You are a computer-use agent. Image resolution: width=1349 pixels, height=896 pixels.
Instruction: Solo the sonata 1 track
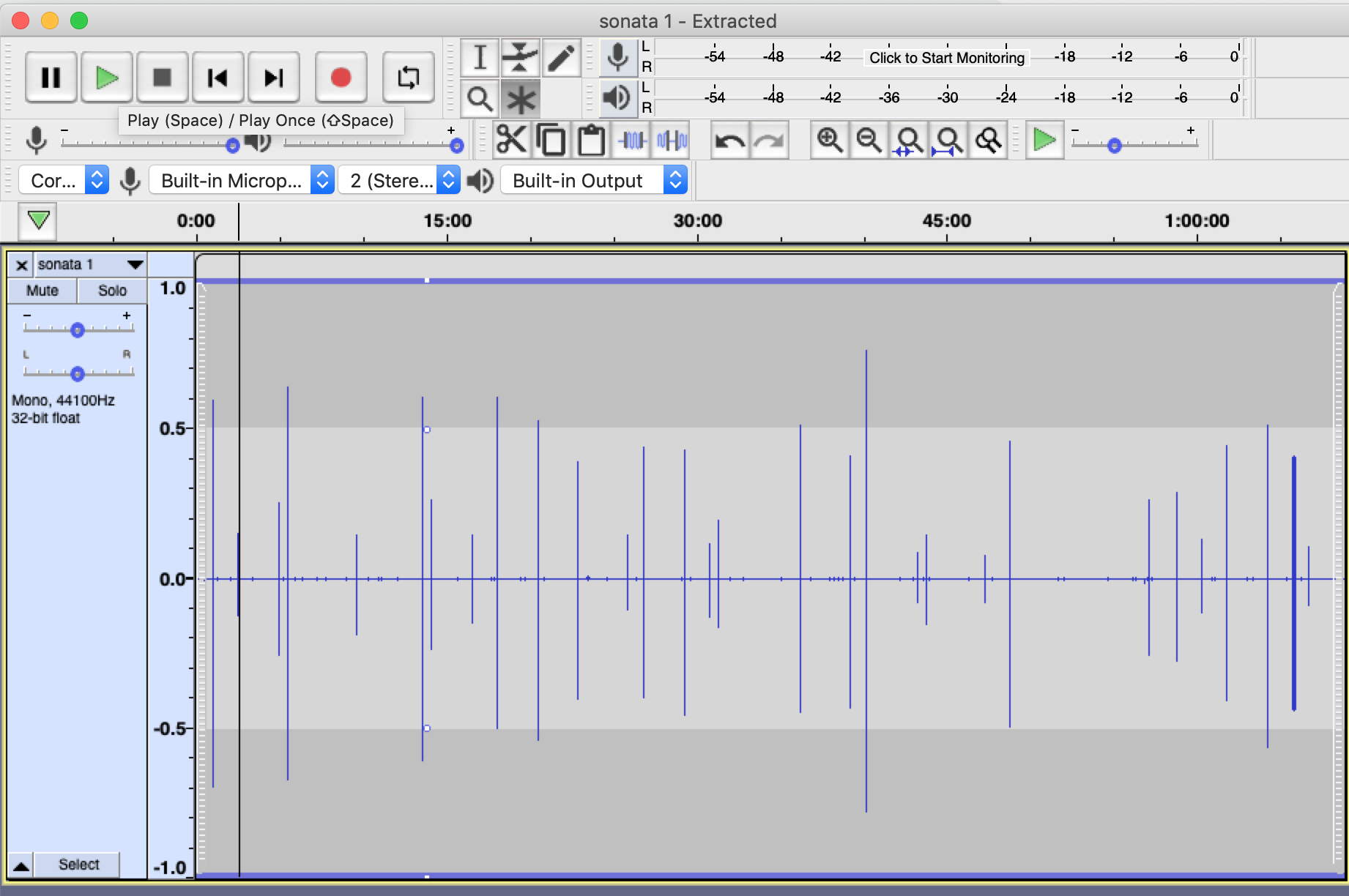(x=111, y=291)
